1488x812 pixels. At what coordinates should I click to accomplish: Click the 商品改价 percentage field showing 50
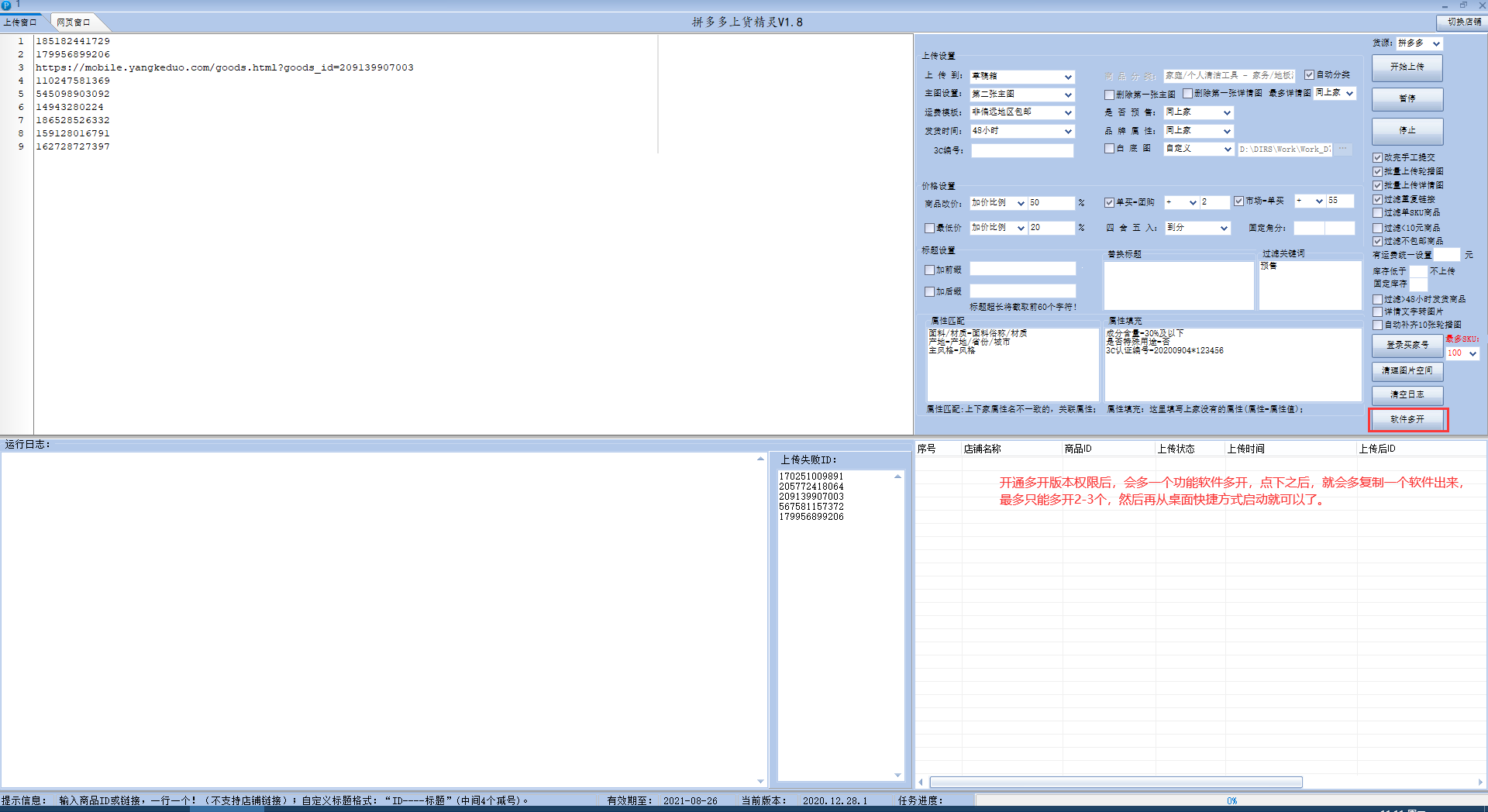tap(1051, 203)
